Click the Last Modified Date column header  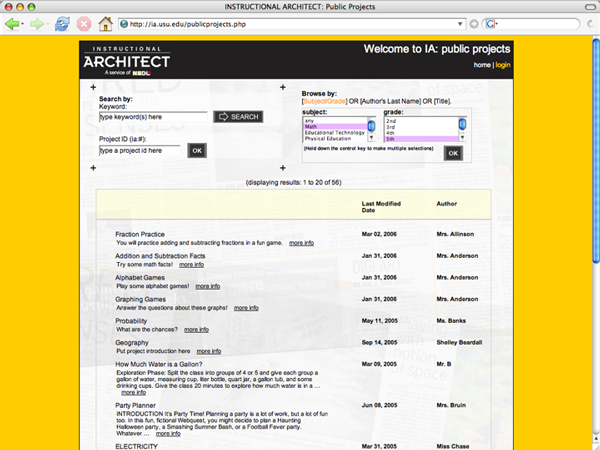coord(381,207)
